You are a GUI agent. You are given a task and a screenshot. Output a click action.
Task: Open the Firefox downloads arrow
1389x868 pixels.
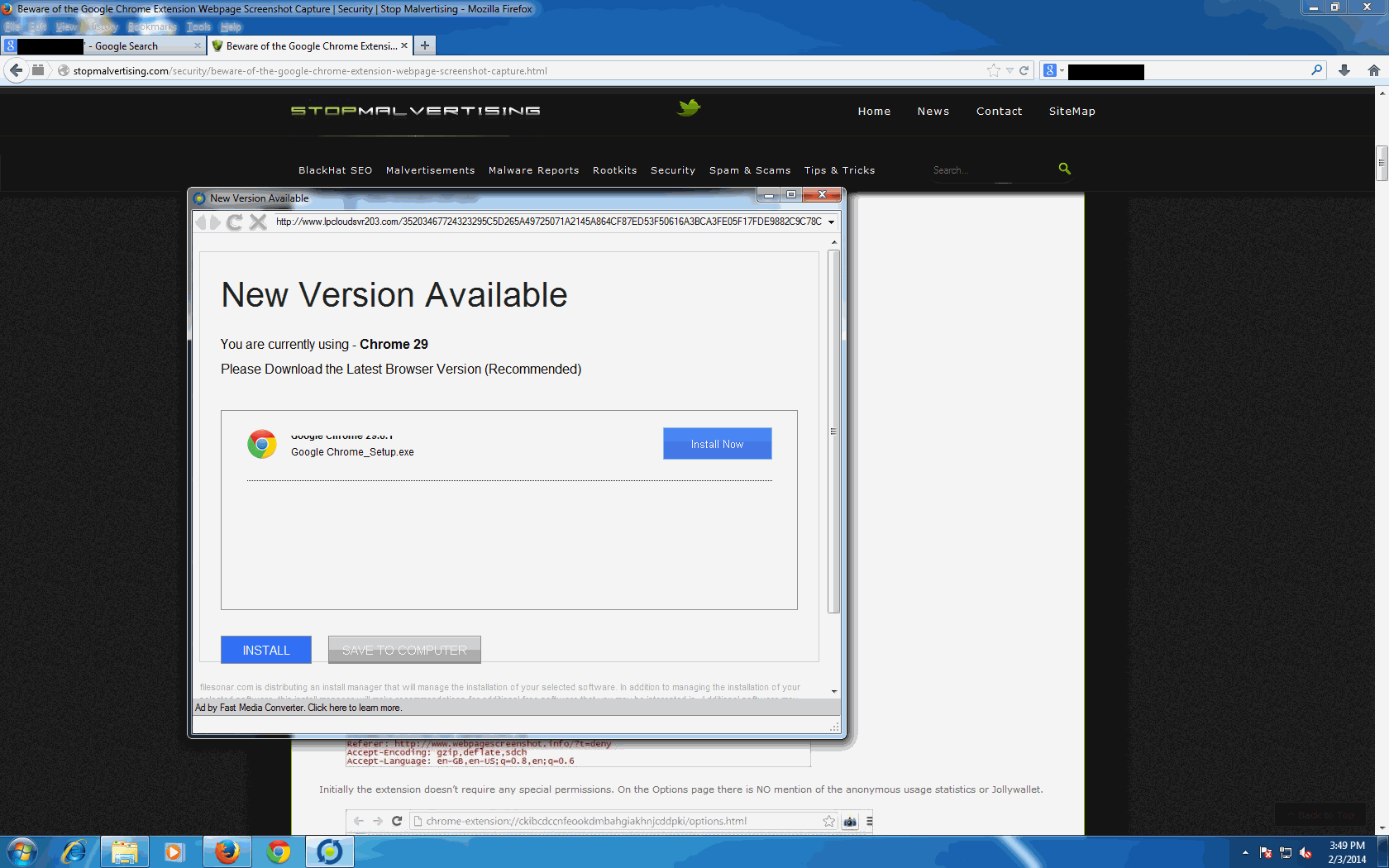coord(1344,71)
